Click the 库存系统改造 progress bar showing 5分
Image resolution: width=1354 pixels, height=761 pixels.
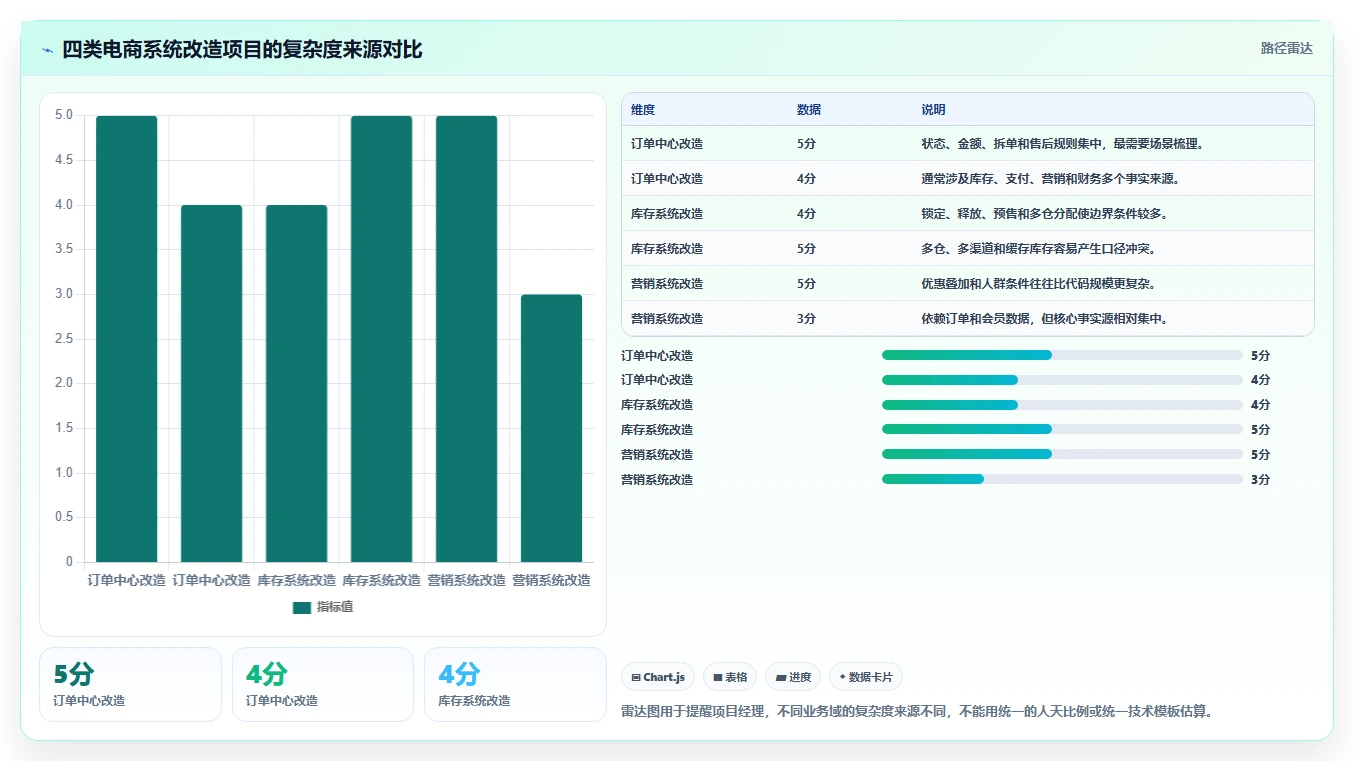[x=1062, y=430]
